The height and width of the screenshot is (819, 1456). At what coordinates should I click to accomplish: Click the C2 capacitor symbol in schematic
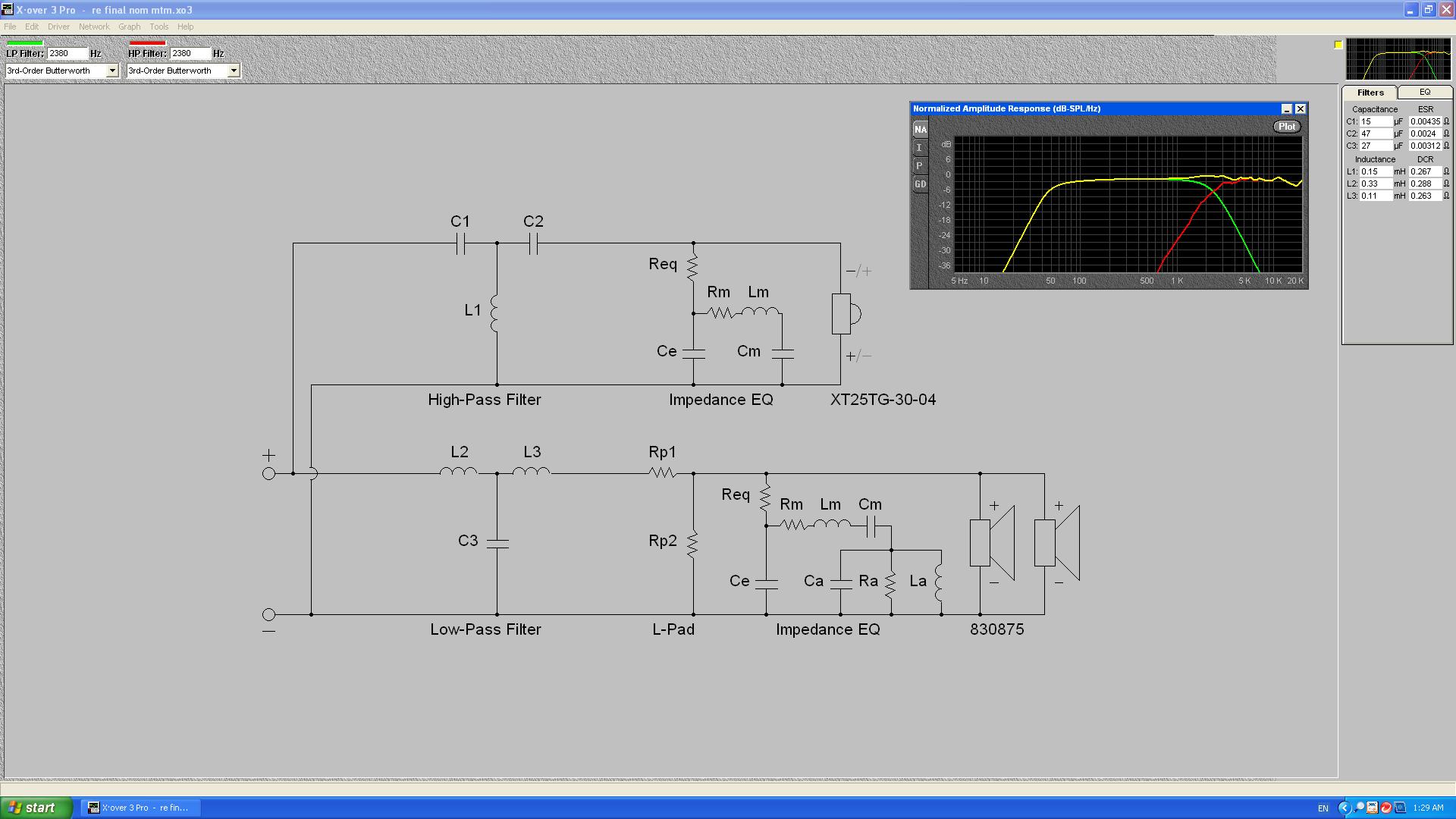(x=533, y=243)
